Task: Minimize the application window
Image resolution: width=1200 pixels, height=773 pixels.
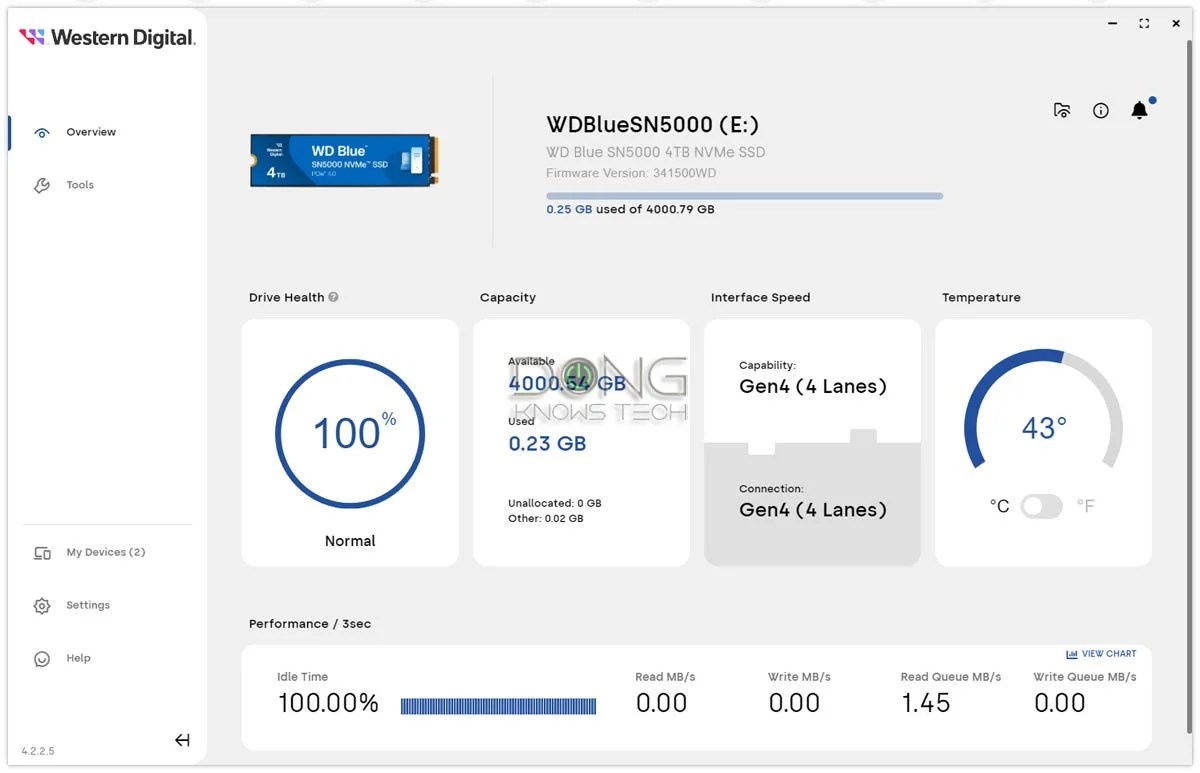Action: [x=1112, y=24]
